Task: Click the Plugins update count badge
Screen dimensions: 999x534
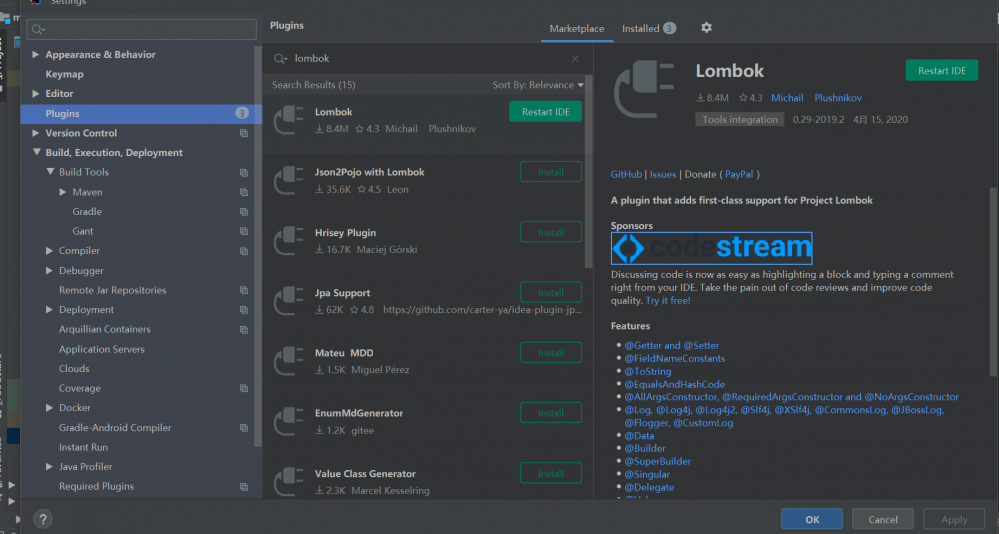Action: pyautogui.click(x=241, y=113)
